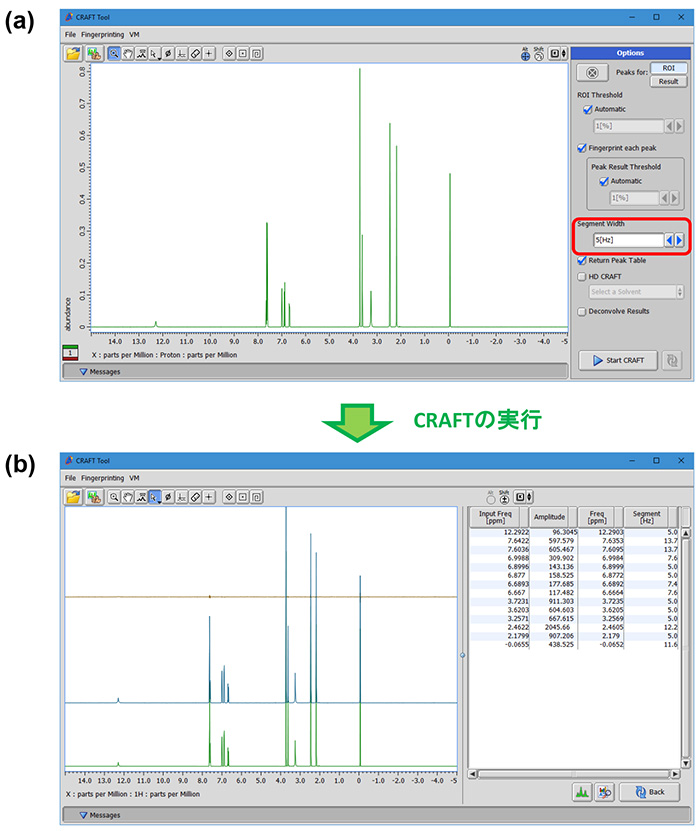Image resolution: width=700 pixels, height=831 pixels.
Task: Click the refresh icon beside Start CRAFT
Action: [672, 360]
